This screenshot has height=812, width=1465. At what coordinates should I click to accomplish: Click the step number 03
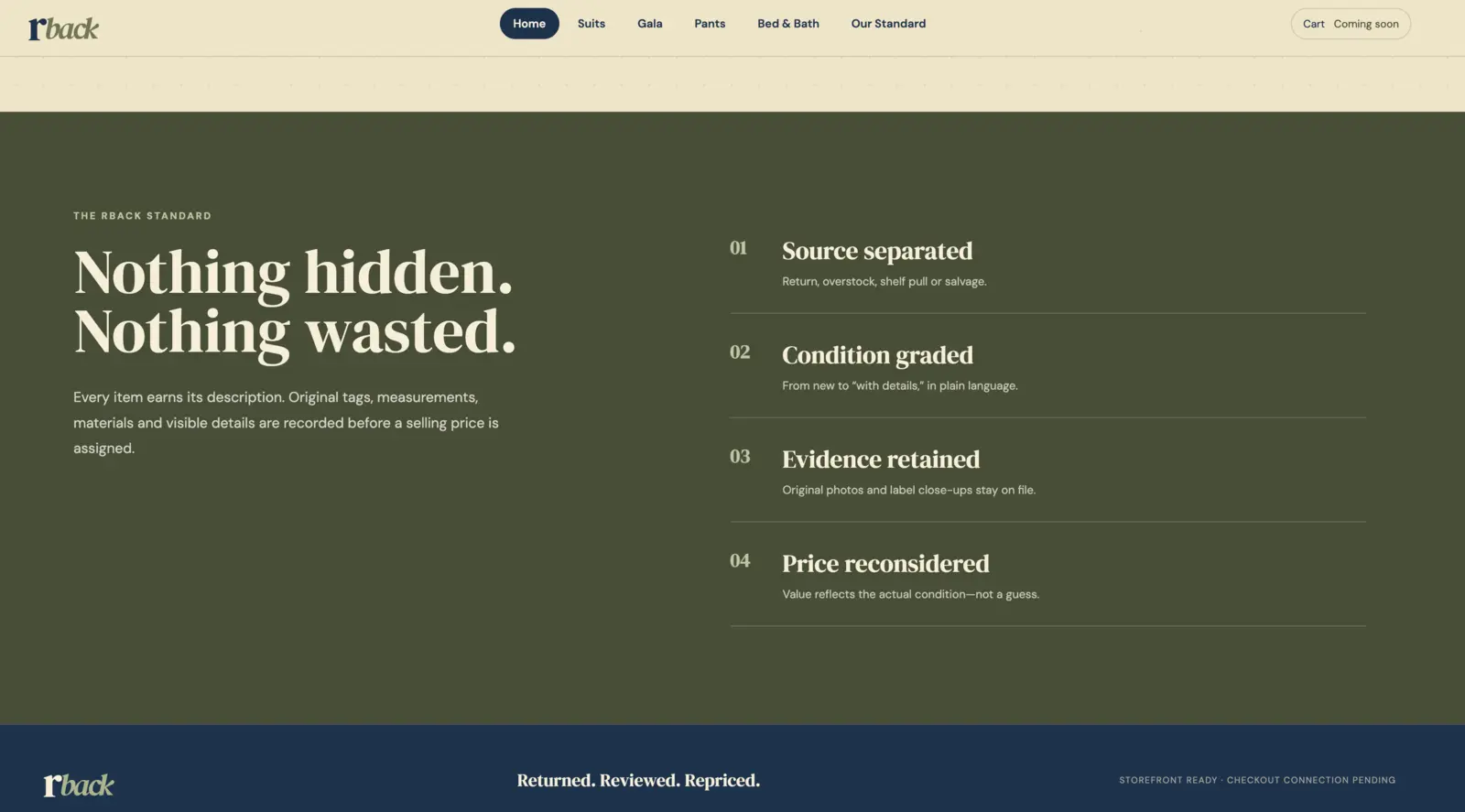click(x=740, y=457)
